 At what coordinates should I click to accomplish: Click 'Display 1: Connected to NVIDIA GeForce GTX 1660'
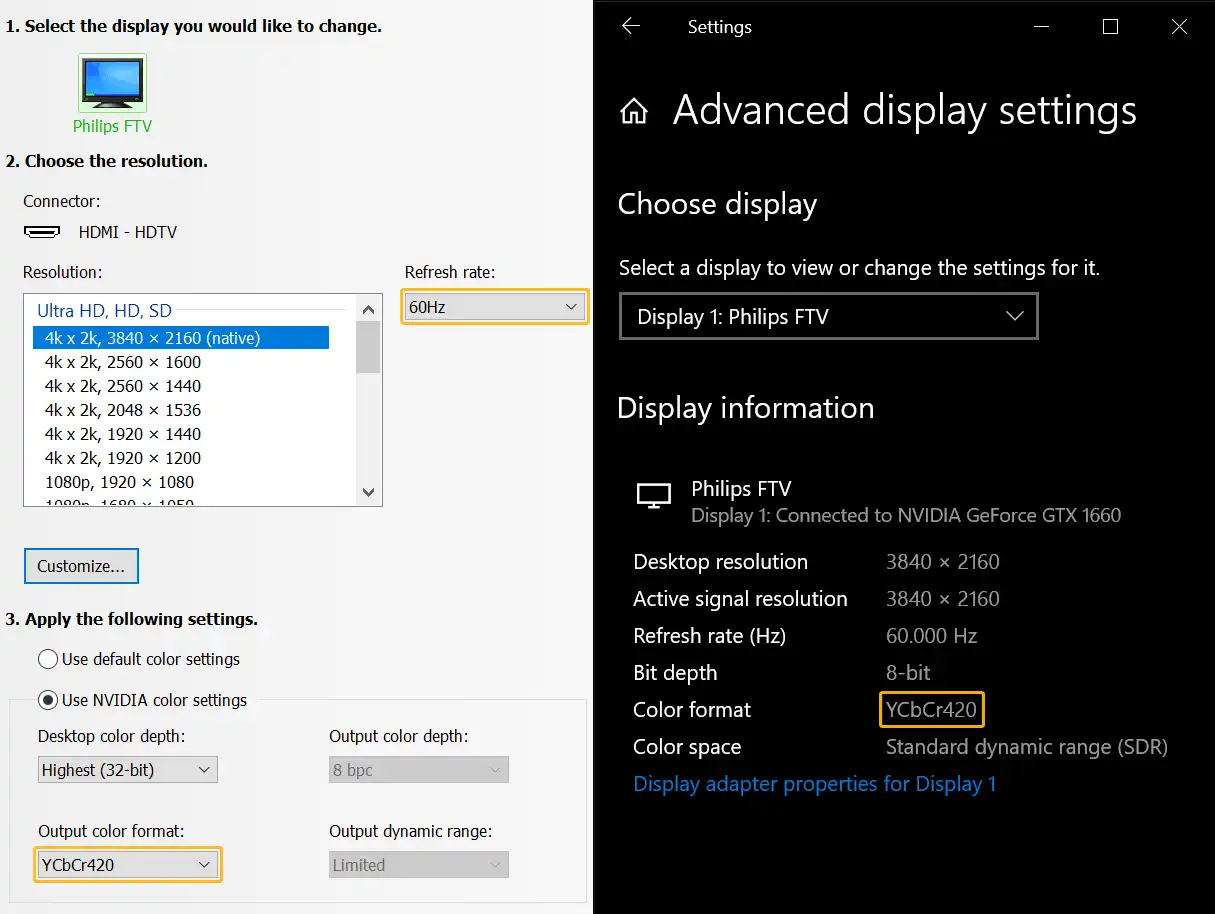tap(906, 515)
